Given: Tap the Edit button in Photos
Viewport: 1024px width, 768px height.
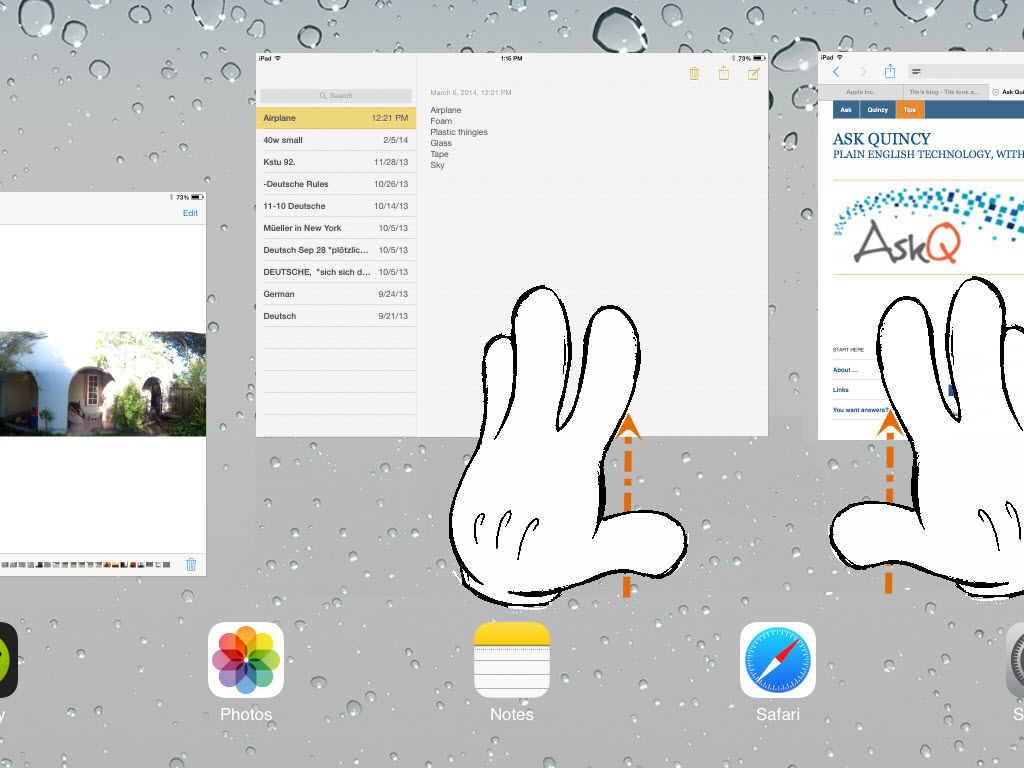Looking at the screenshot, I should click(x=190, y=213).
